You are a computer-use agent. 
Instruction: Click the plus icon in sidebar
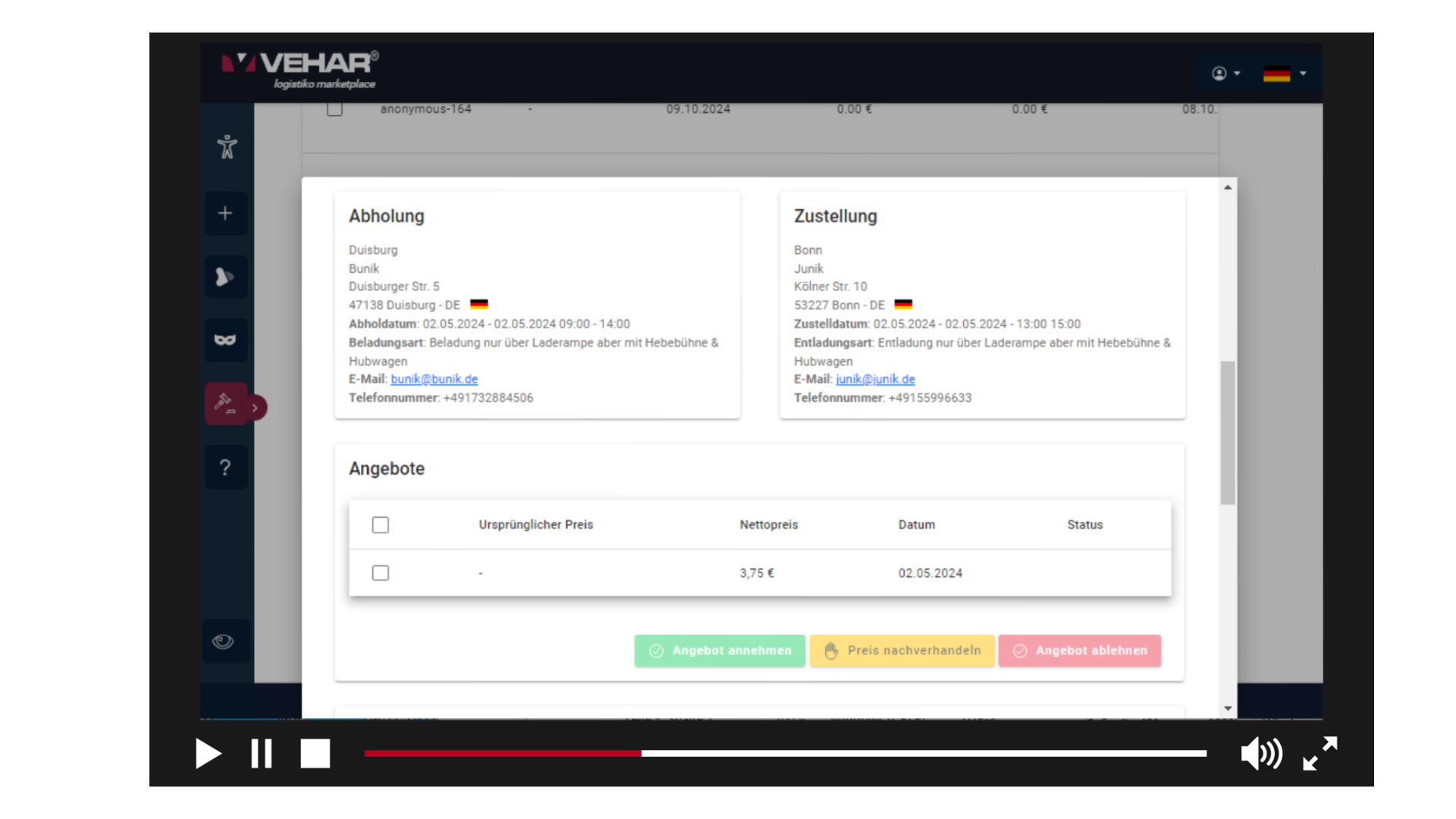[225, 213]
